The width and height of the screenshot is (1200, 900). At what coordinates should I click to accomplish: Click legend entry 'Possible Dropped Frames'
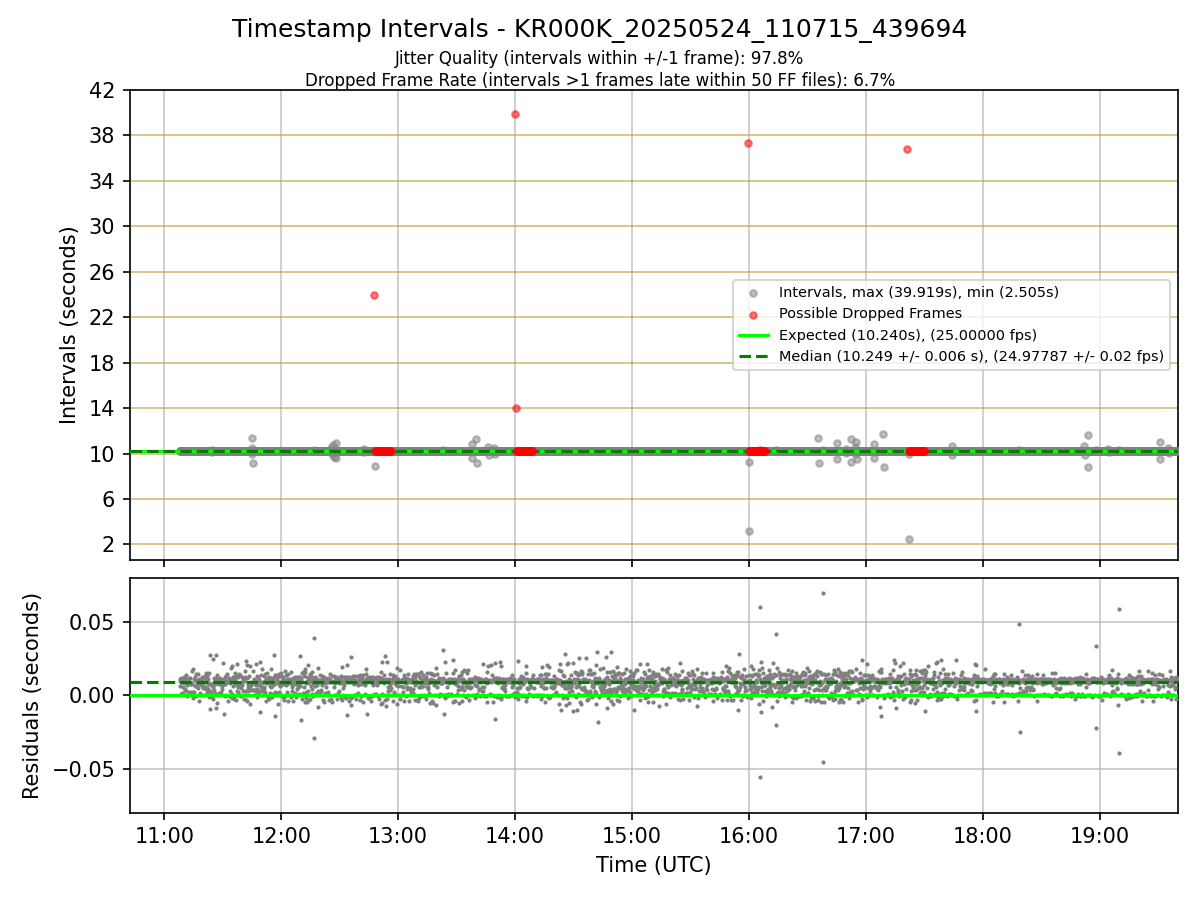pos(870,313)
